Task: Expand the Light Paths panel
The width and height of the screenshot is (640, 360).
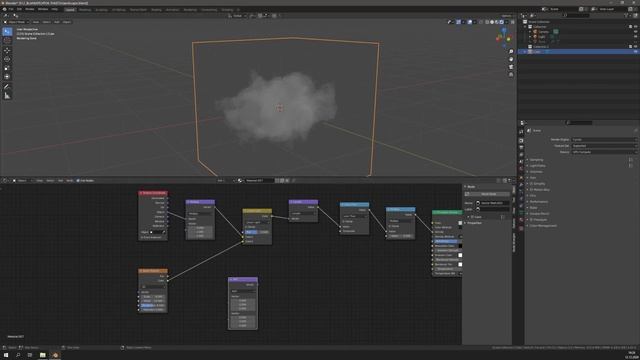Action: point(537,166)
